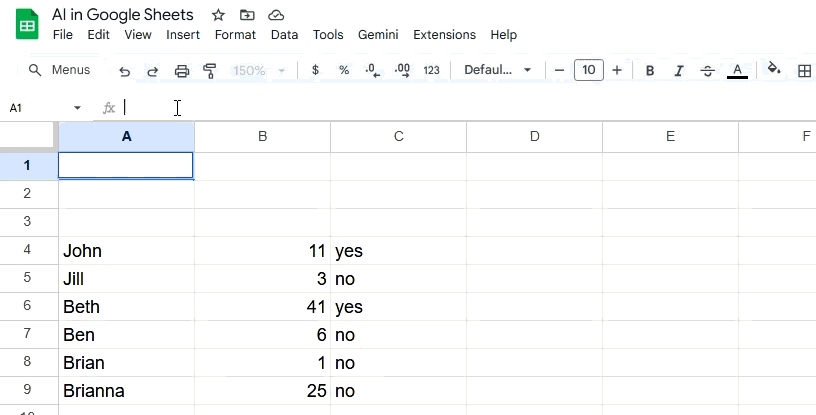
Task: Select column E header
Action: (x=670, y=136)
